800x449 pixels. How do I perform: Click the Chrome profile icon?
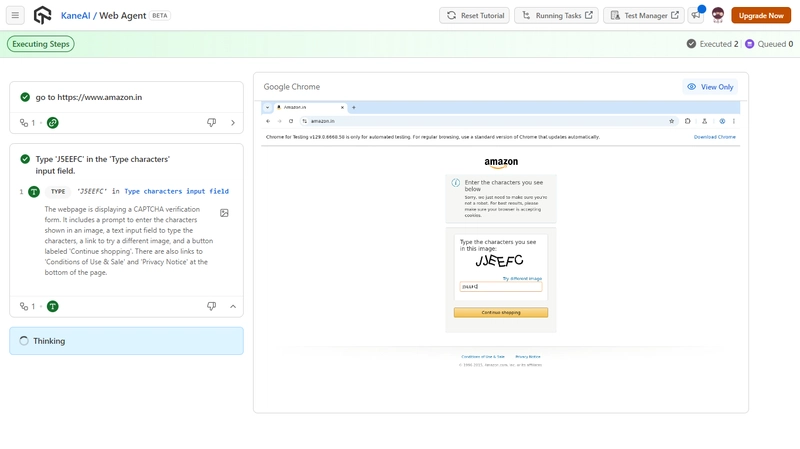(722, 121)
